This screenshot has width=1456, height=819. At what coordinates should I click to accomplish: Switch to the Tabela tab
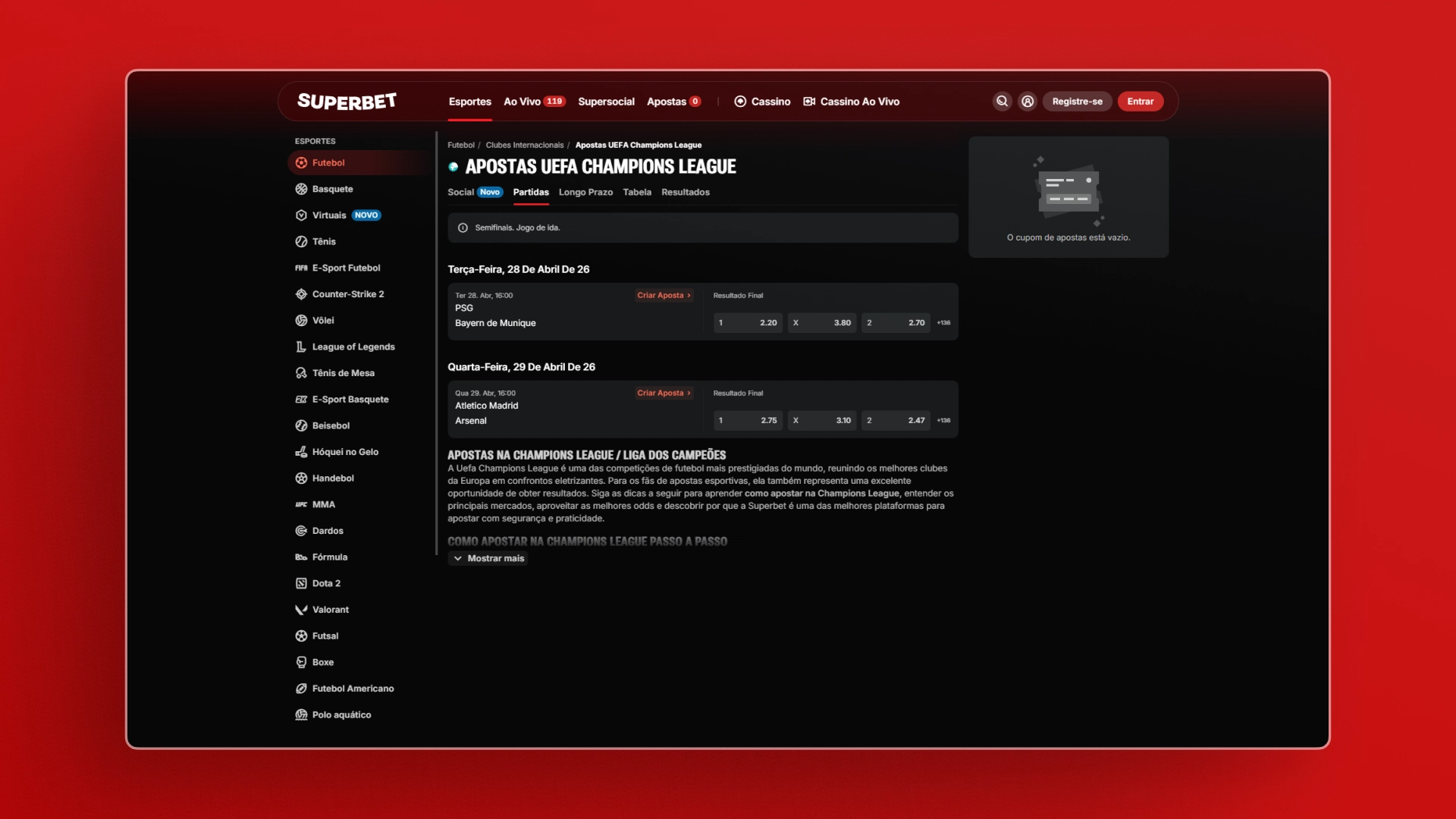[637, 193]
